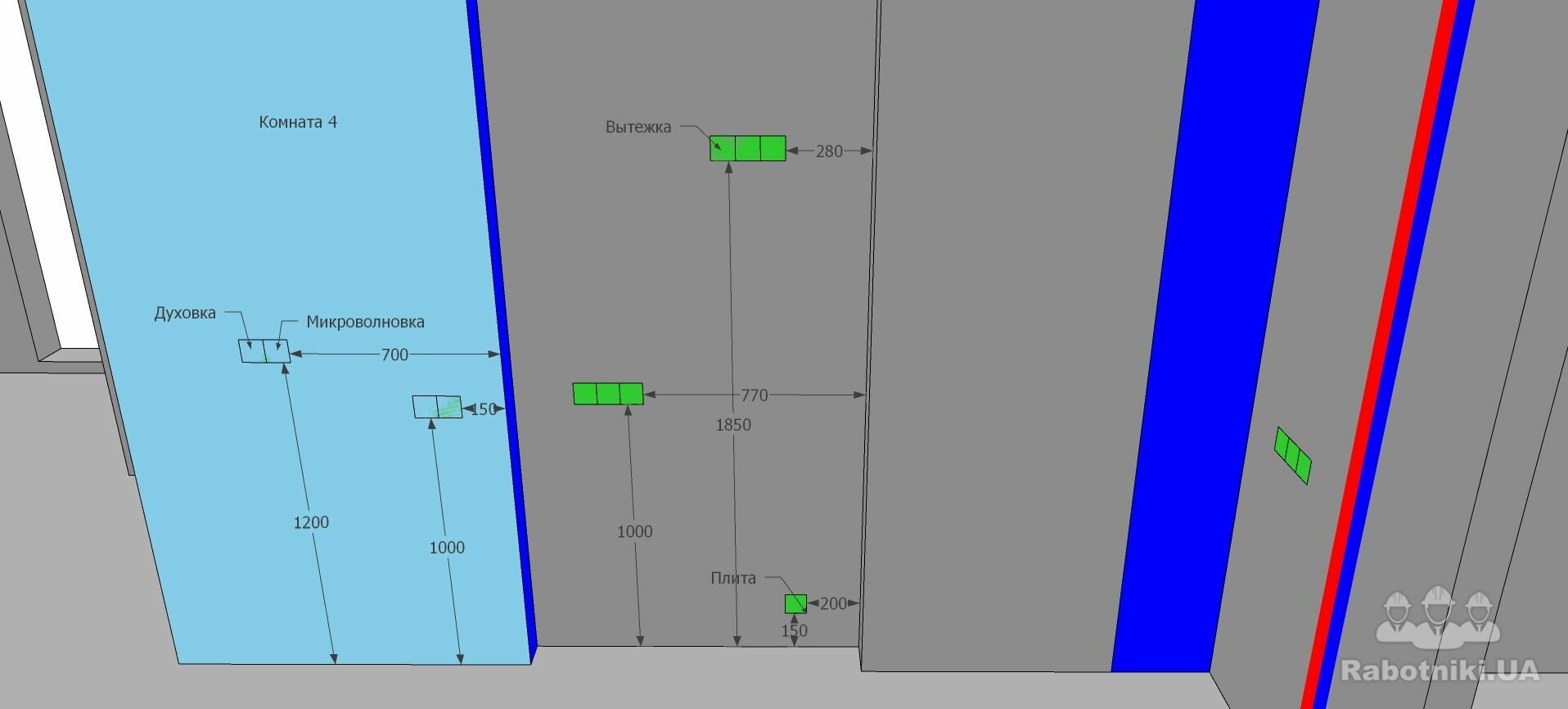Viewport: 1568px width, 709px height.
Task: Select the '700' dimension value
Action: [x=394, y=354]
